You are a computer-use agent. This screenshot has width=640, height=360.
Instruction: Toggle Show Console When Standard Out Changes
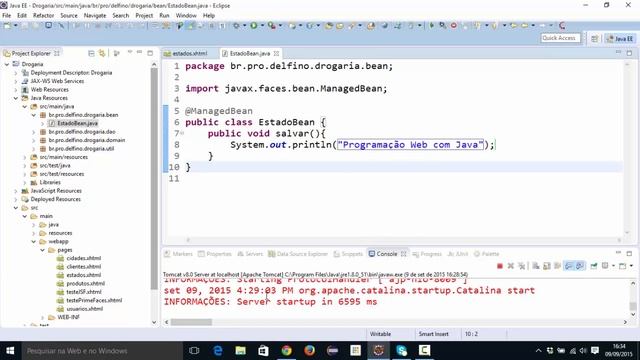pyautogui.click(x=569, y=266)
